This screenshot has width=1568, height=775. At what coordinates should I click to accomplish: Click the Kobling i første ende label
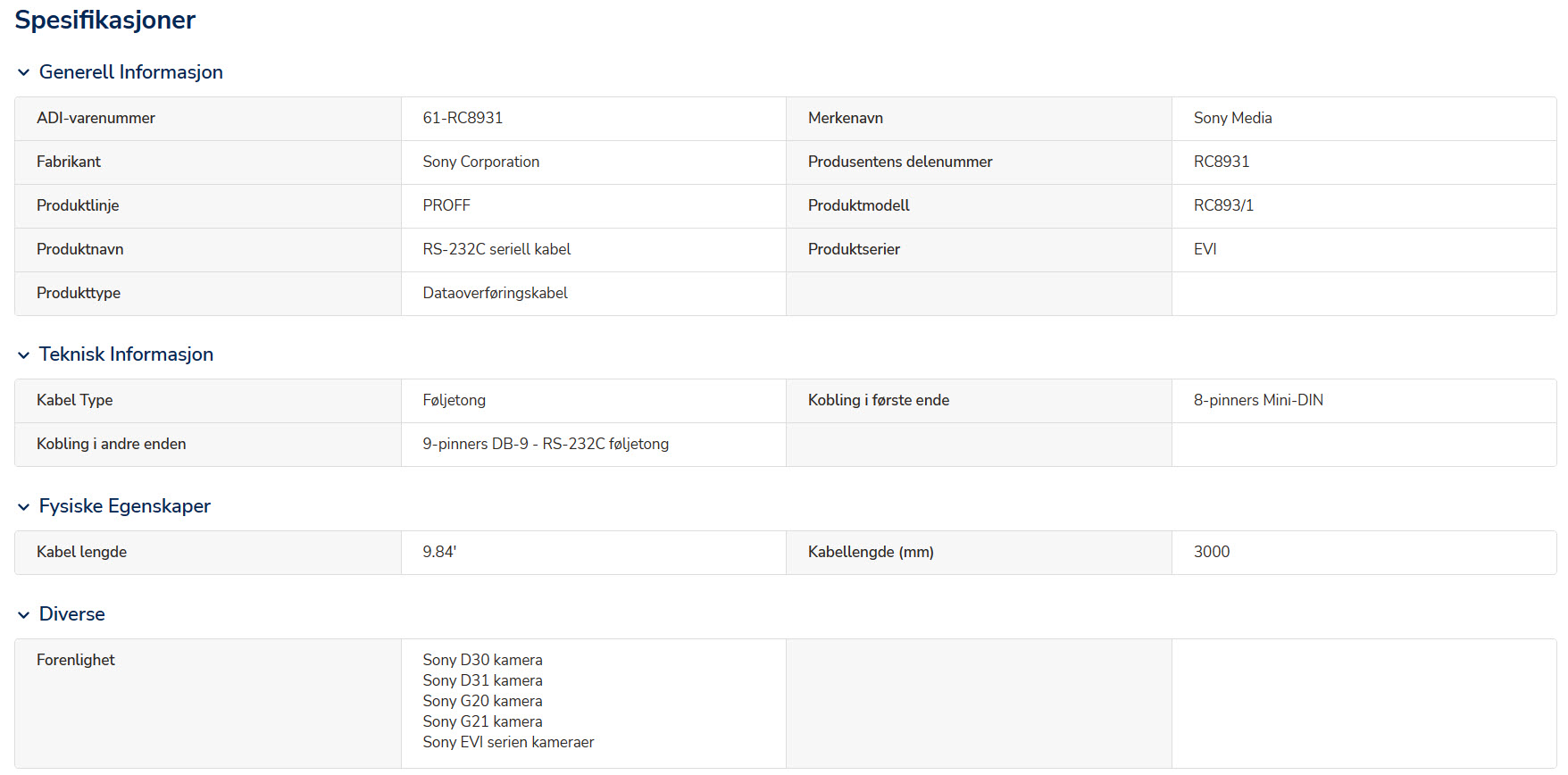[x=879, y=400]
